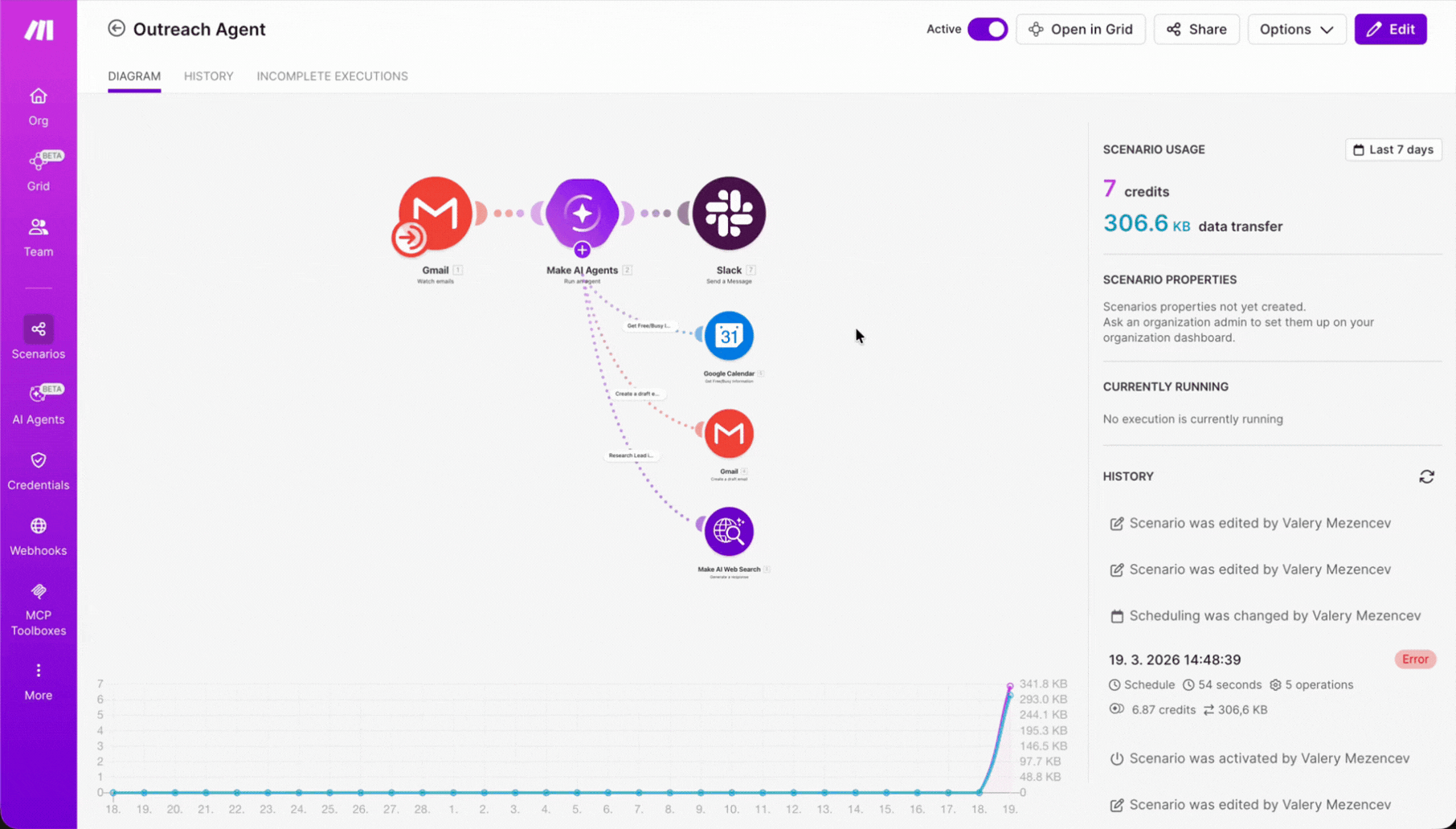Click the 'Create a draft e...' connection label
This screenshot has height=829, width=1456.
coord(636,394)
